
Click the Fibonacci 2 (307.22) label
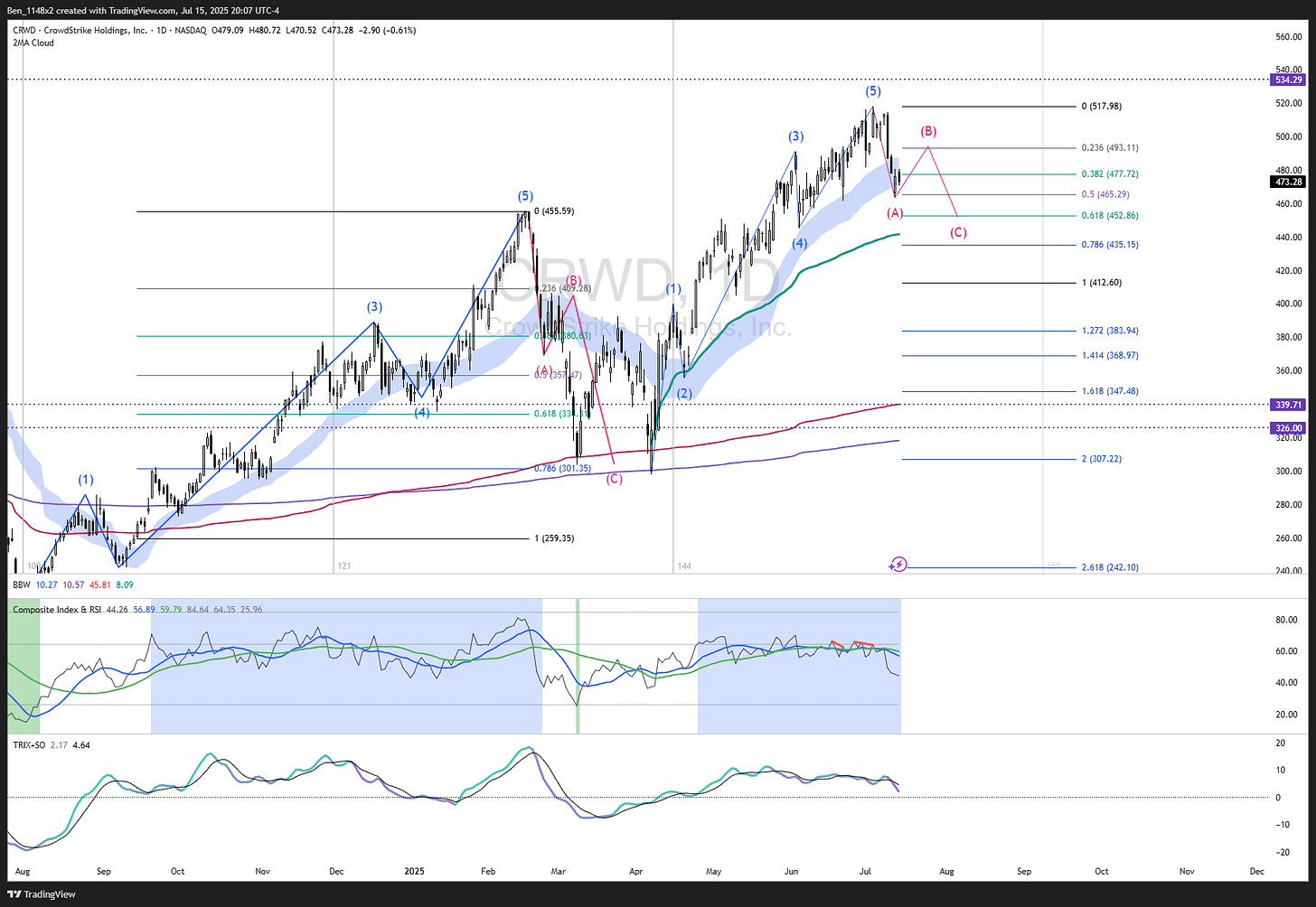pyautogui.click(x=1102, y=459)
